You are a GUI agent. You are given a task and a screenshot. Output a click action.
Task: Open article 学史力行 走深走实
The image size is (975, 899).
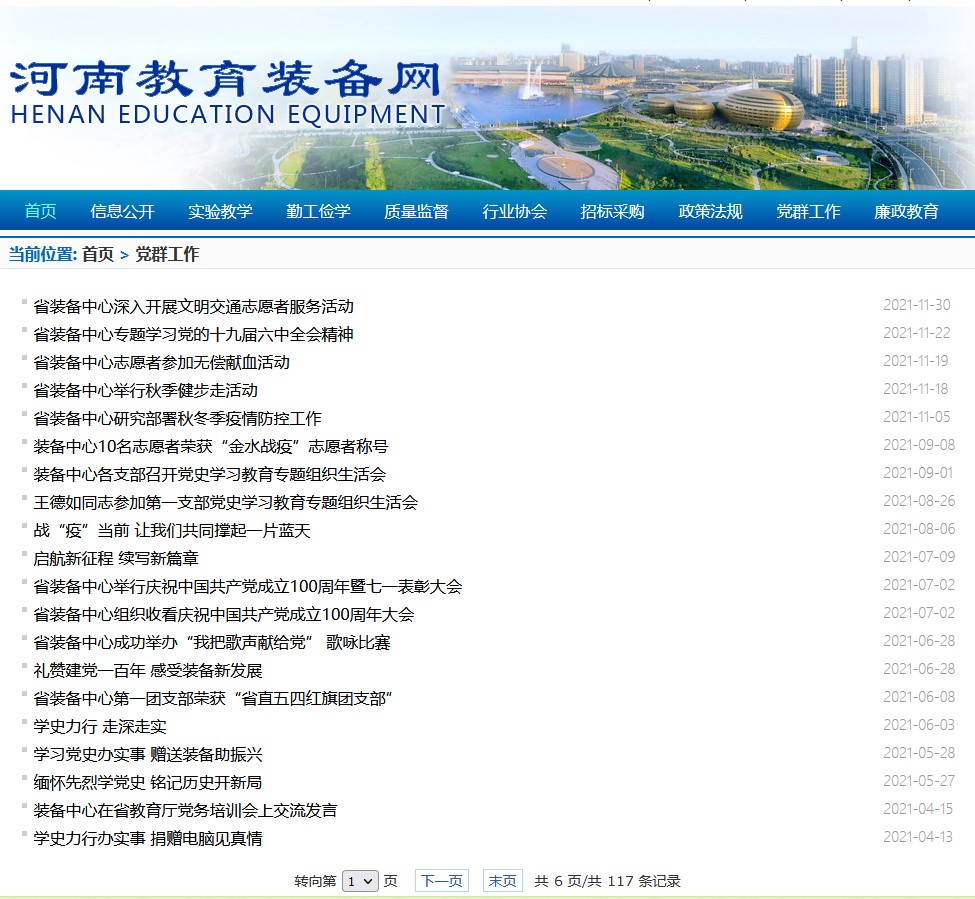(100, 726)
